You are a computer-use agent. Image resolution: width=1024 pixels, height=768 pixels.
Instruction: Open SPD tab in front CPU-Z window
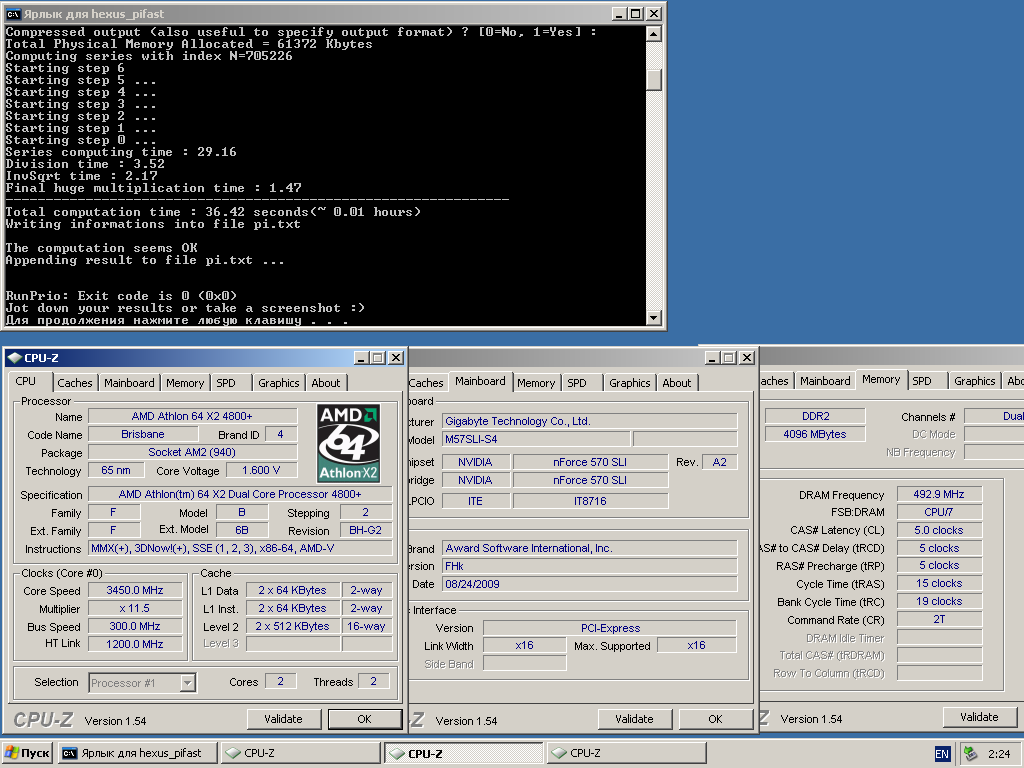tap(226, 383)
